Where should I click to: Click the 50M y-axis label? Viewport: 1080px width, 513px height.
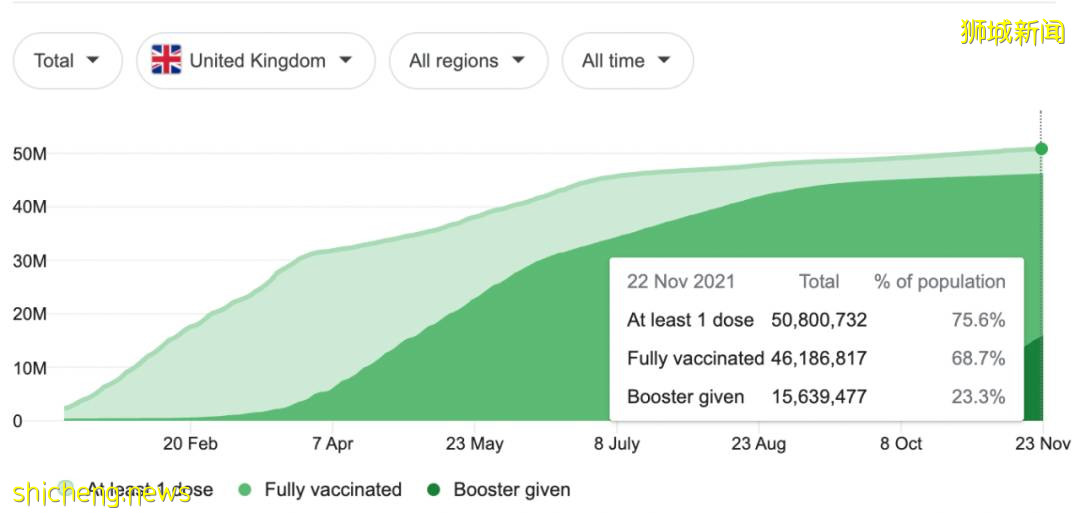(x=30, y=154)
